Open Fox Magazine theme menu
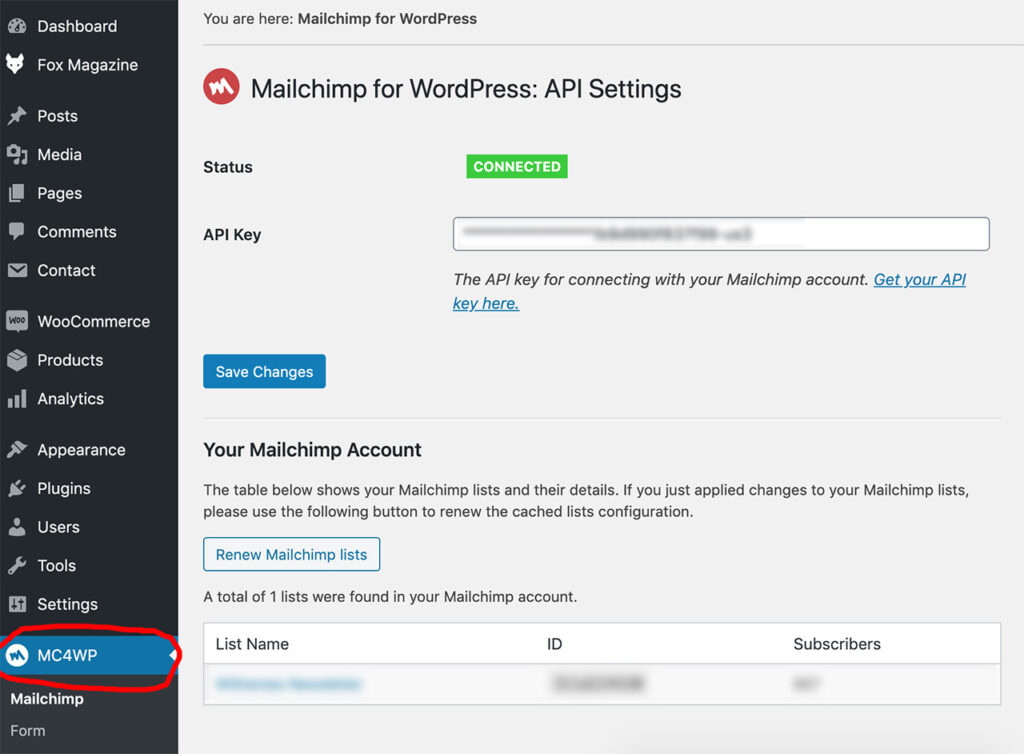The width and height of the screenshot is (1024, 754). [x=88, y=65]
